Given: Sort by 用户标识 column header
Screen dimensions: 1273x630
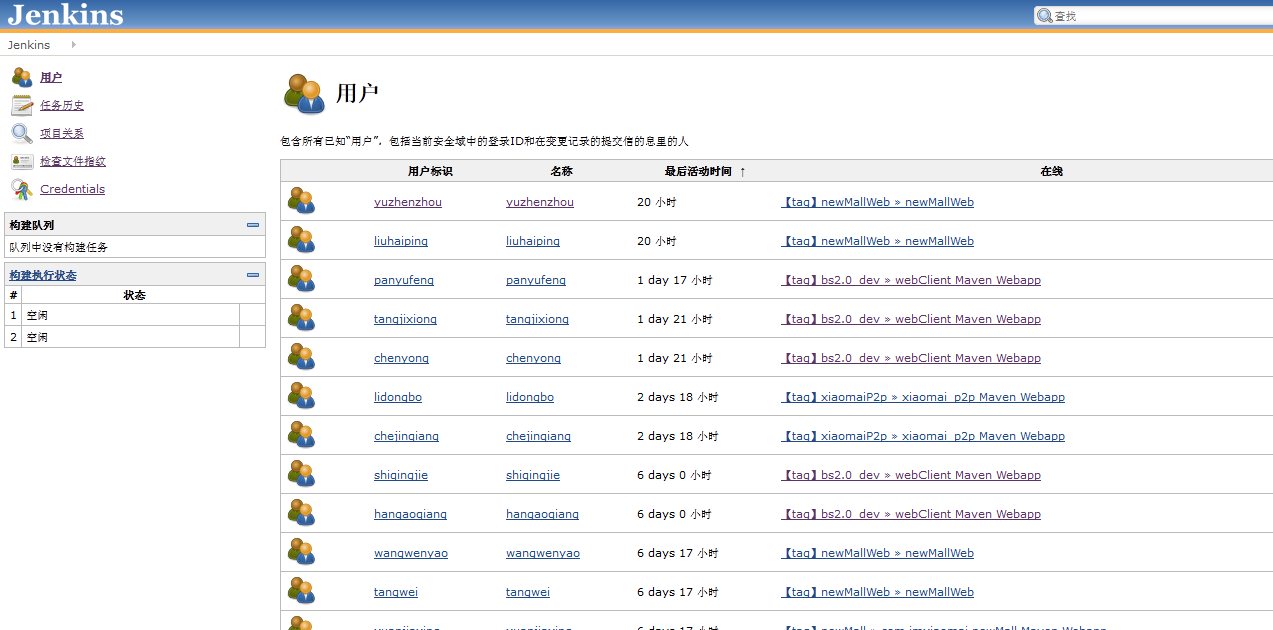Looking at the screenshot, I should tap(430, 171).
